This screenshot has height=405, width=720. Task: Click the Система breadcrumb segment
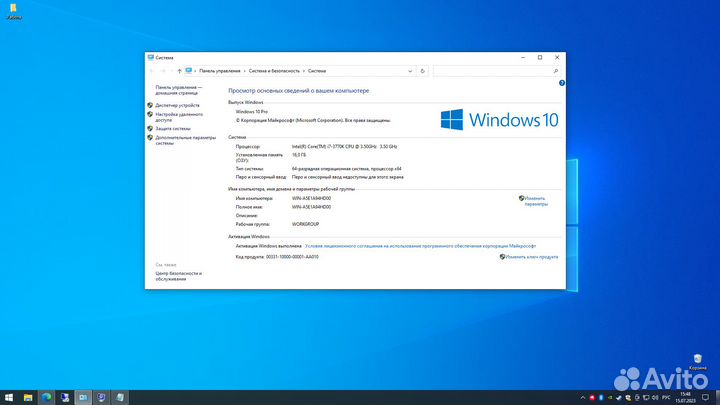tap(317, 71)
